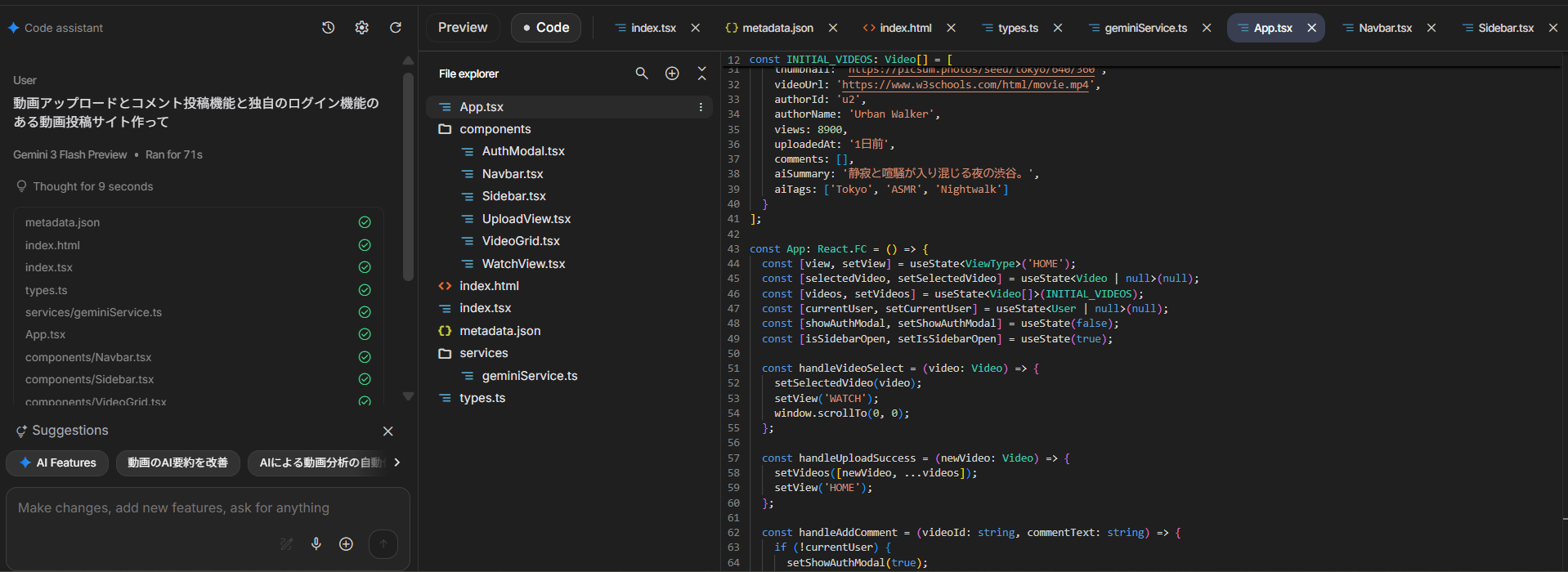Image resolution: width=1568 pixels, height=572 pixels.
Task: Collapse the File explorer panel
Action: [x=701, y=74]
